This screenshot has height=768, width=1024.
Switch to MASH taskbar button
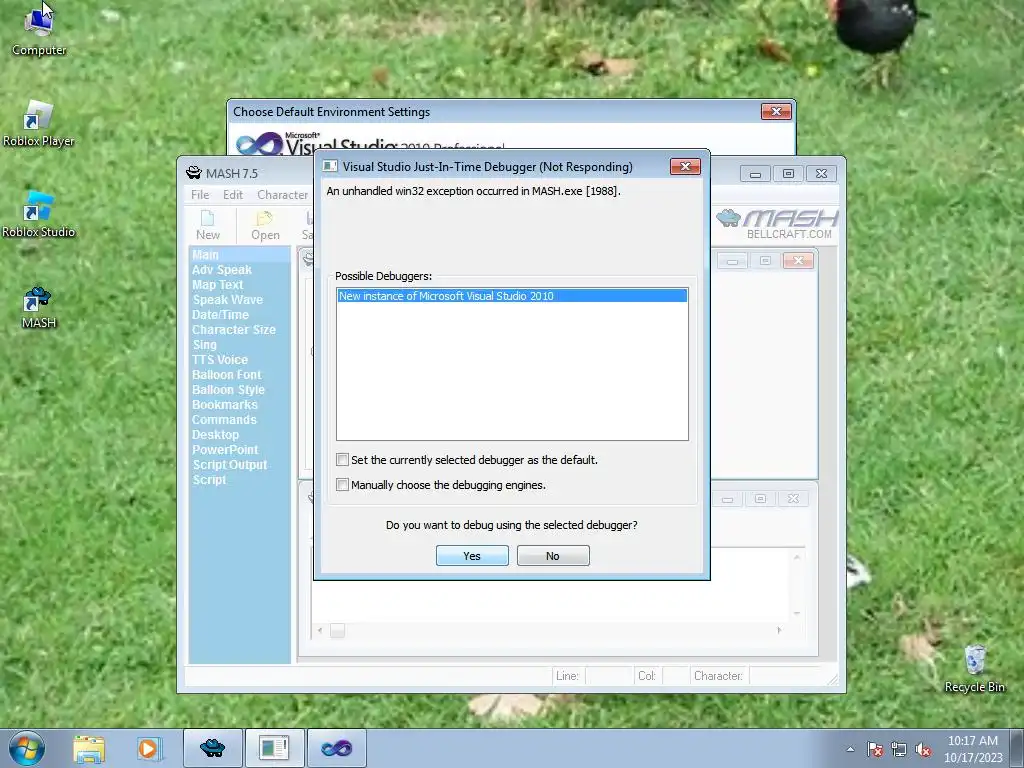pyautogui.click(x=212, y=748)
